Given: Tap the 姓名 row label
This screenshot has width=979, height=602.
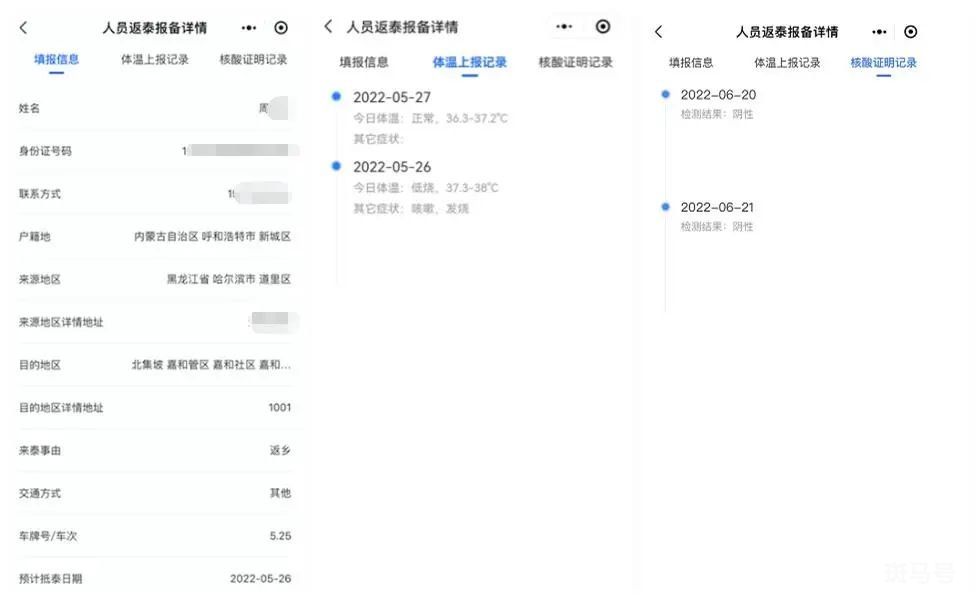Looking at the screenshot, I should [29, 108].
